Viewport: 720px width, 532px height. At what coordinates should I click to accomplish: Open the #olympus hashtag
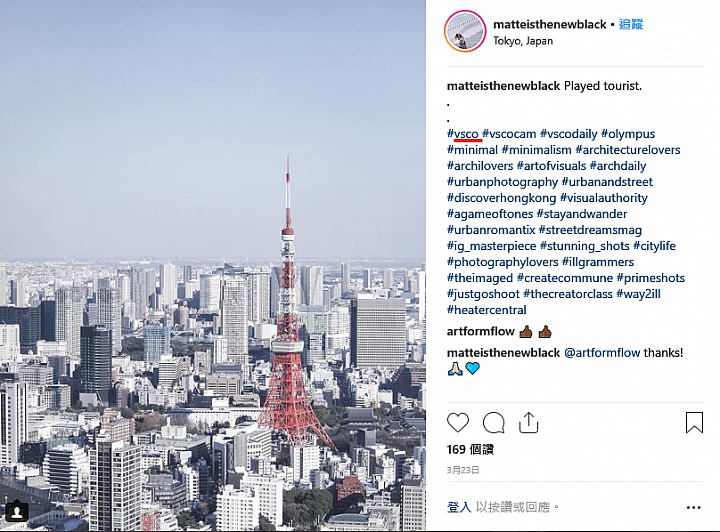pos(628,134)
